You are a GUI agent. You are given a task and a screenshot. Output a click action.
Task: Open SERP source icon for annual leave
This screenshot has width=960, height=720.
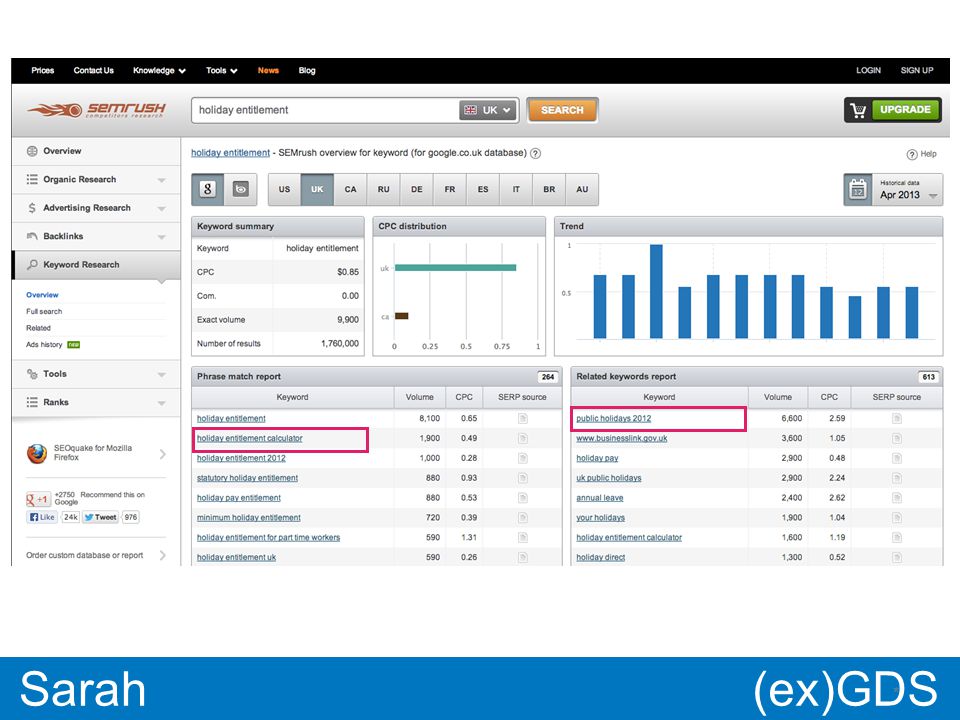896,498
